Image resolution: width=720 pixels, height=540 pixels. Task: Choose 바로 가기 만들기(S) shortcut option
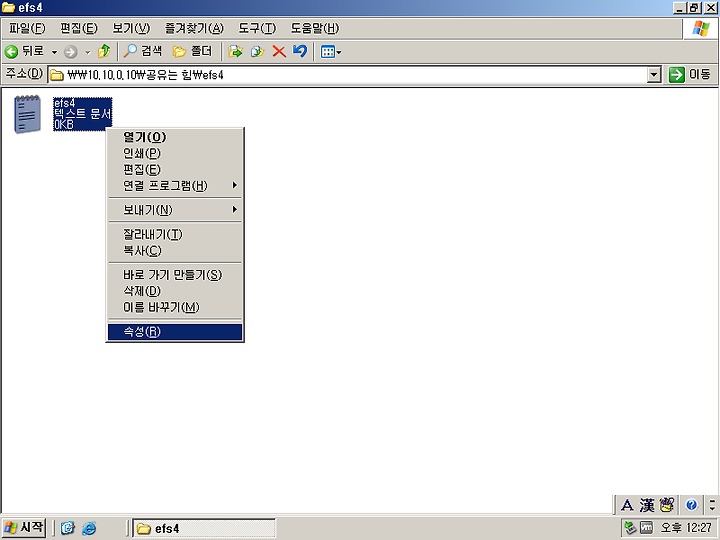point(175,275)
